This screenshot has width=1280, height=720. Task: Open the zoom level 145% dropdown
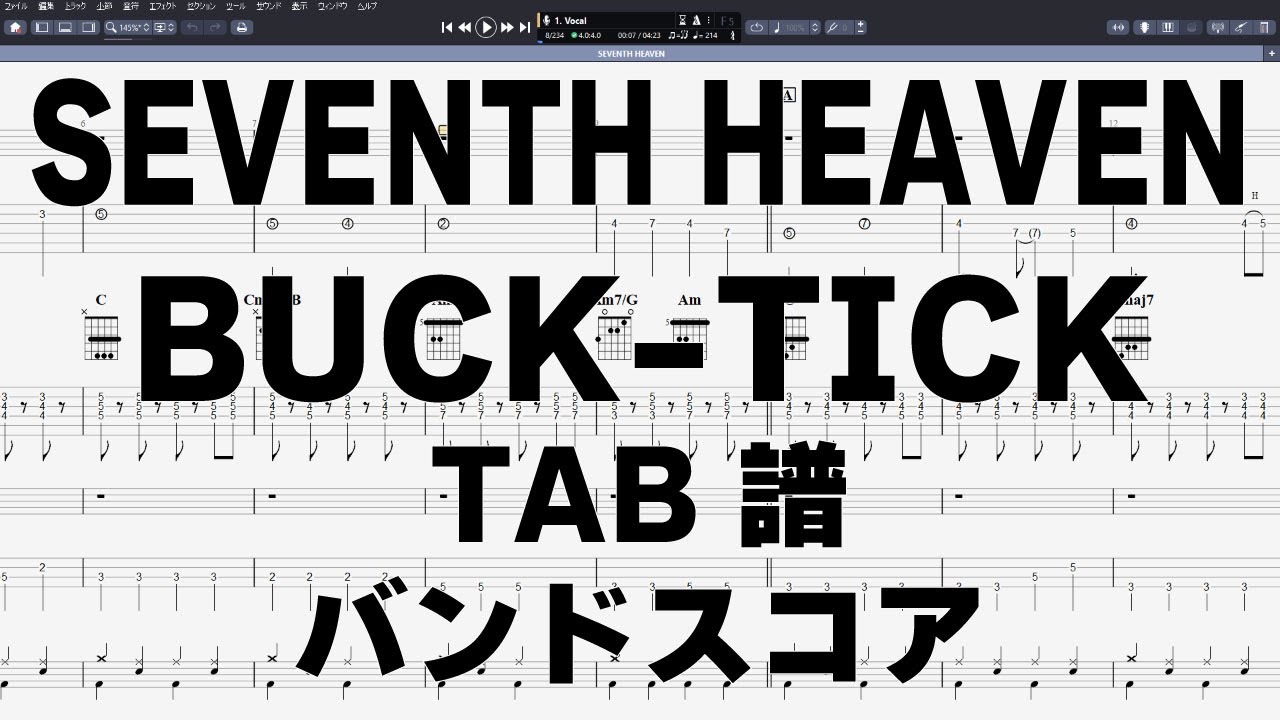pos(130,27)
